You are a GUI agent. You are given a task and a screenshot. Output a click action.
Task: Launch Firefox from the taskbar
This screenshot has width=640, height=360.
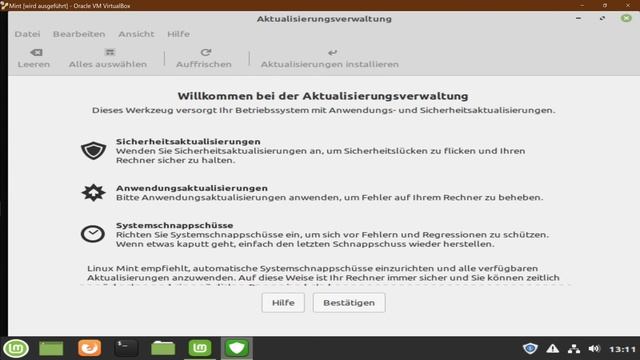point(89,349)
